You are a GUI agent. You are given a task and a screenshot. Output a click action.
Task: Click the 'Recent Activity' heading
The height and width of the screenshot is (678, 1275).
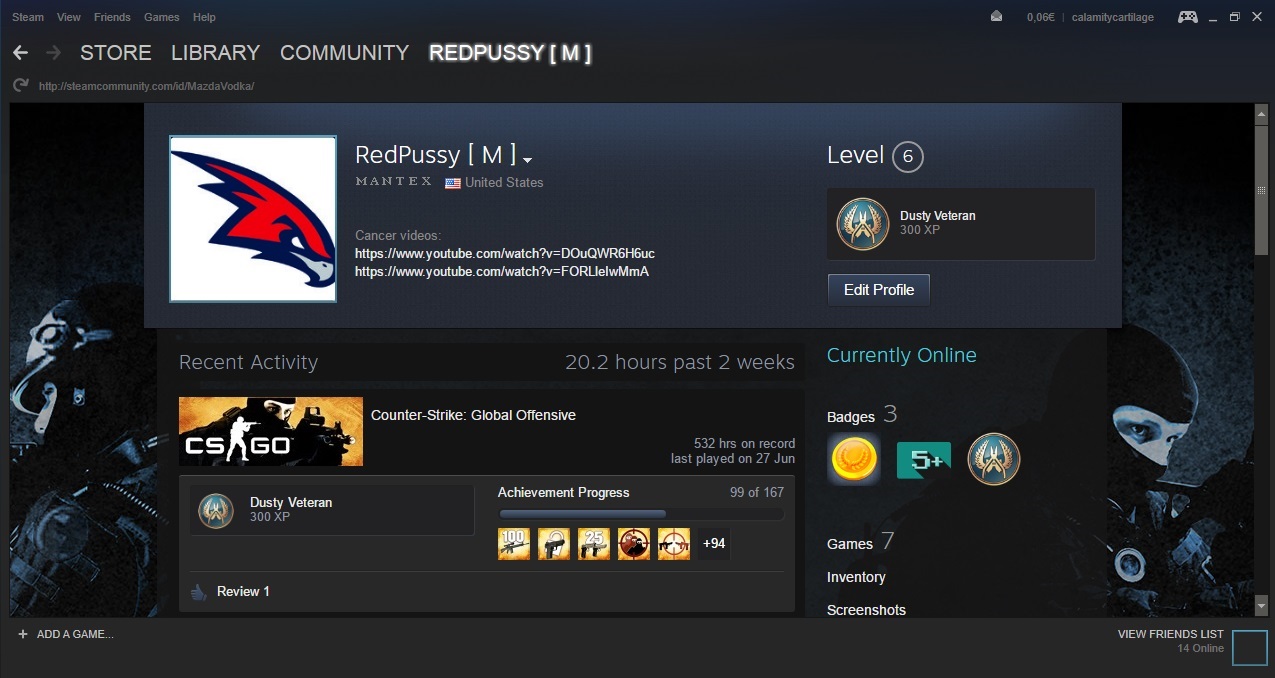[248, 362]
